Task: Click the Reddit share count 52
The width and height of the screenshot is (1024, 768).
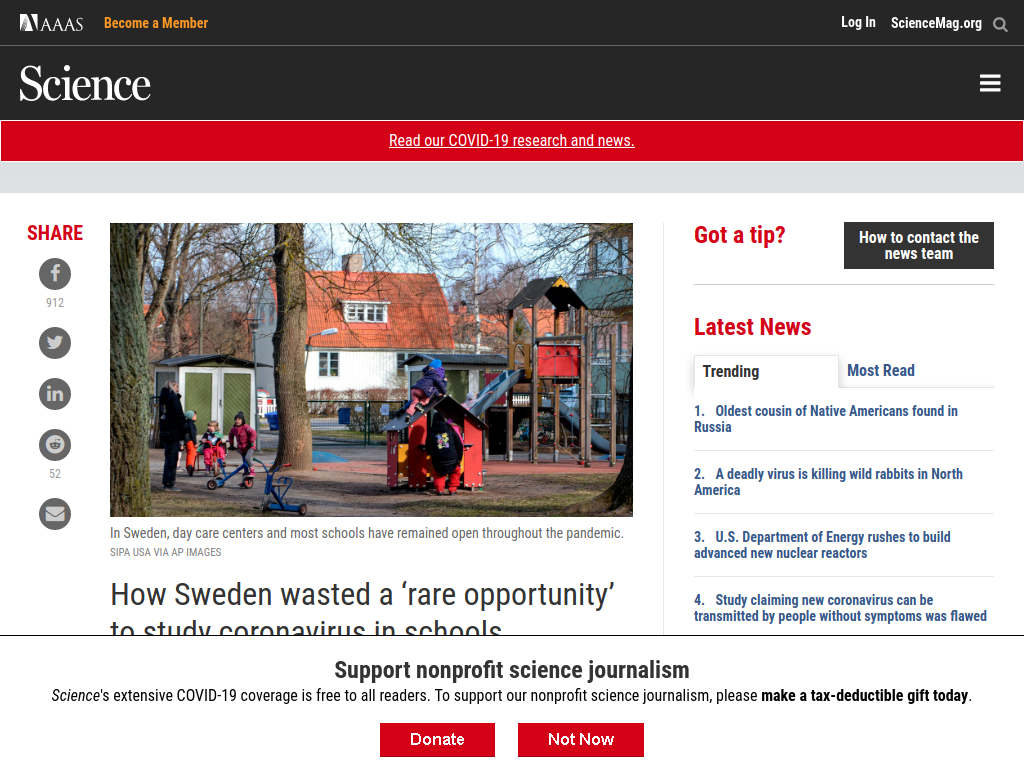Action: coord(55,474)
